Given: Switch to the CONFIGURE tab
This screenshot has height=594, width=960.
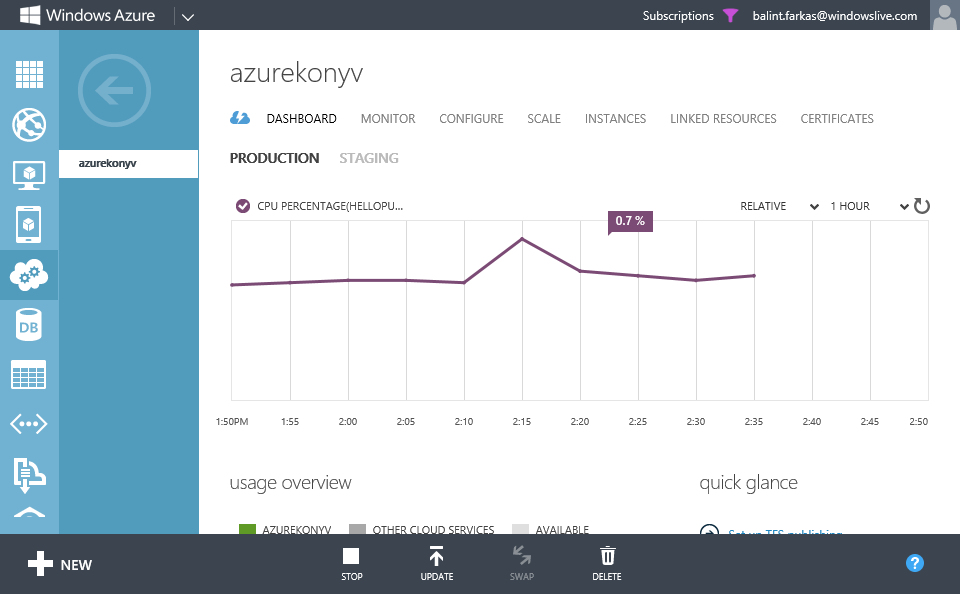Looking at the screenshot, I should tap(471, 119).
